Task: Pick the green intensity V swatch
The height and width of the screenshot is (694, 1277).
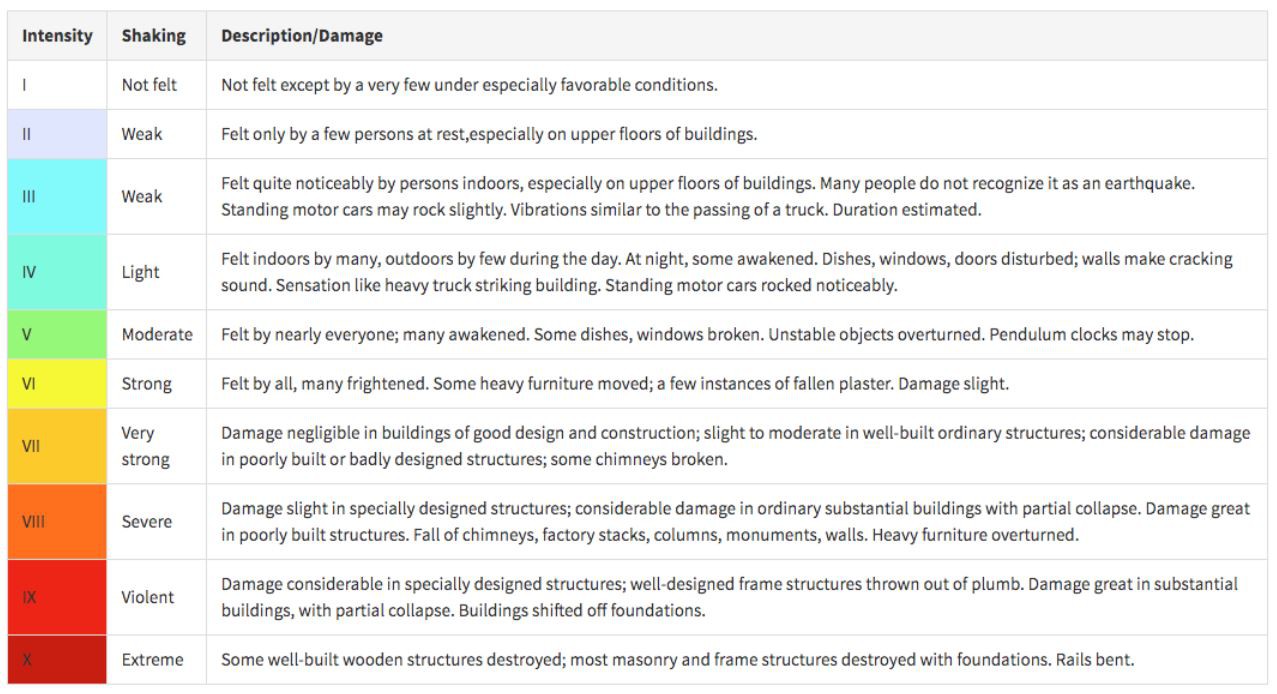Action: pyautogui.click(x=57, y=335)
